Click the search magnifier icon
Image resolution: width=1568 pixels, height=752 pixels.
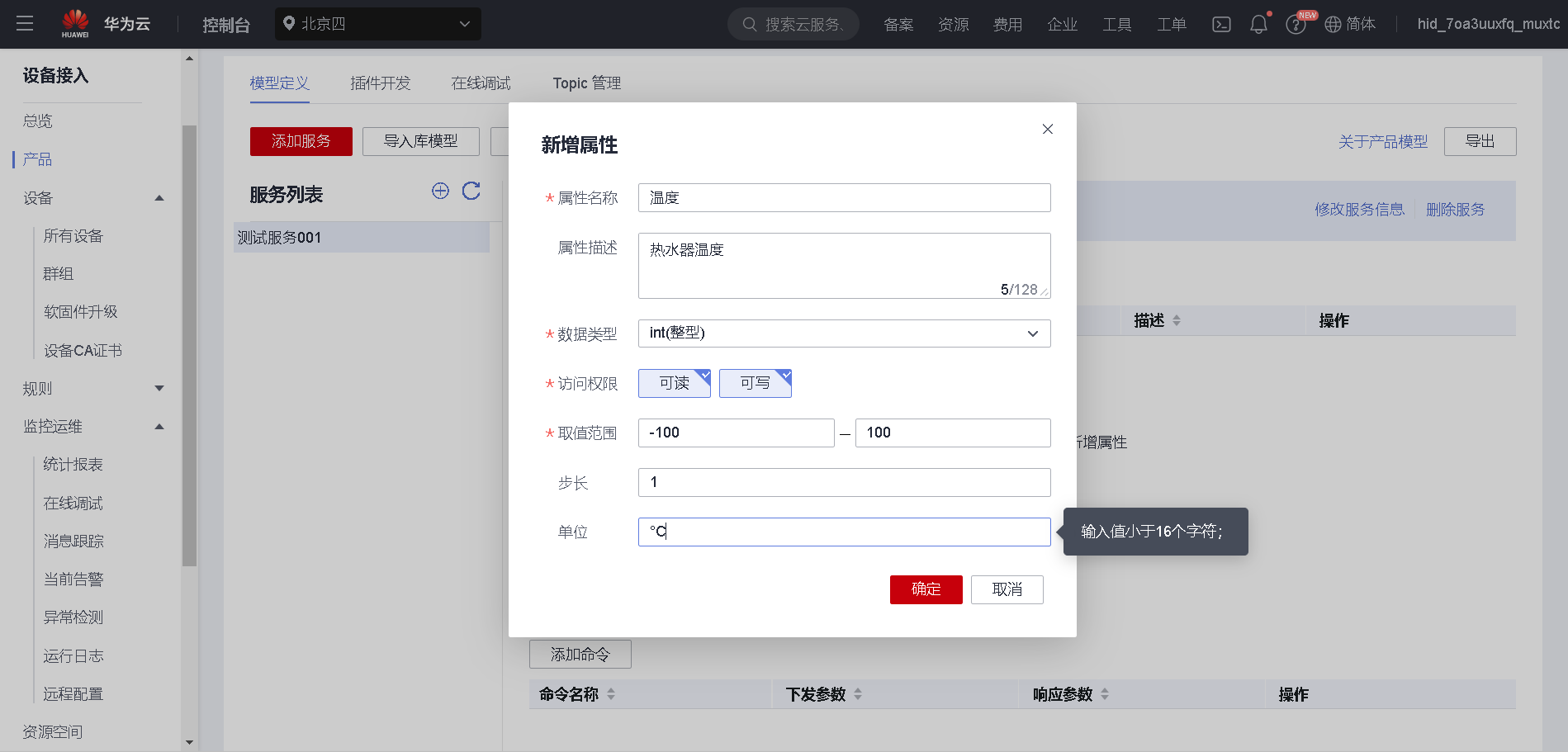[x=750, y=25]
